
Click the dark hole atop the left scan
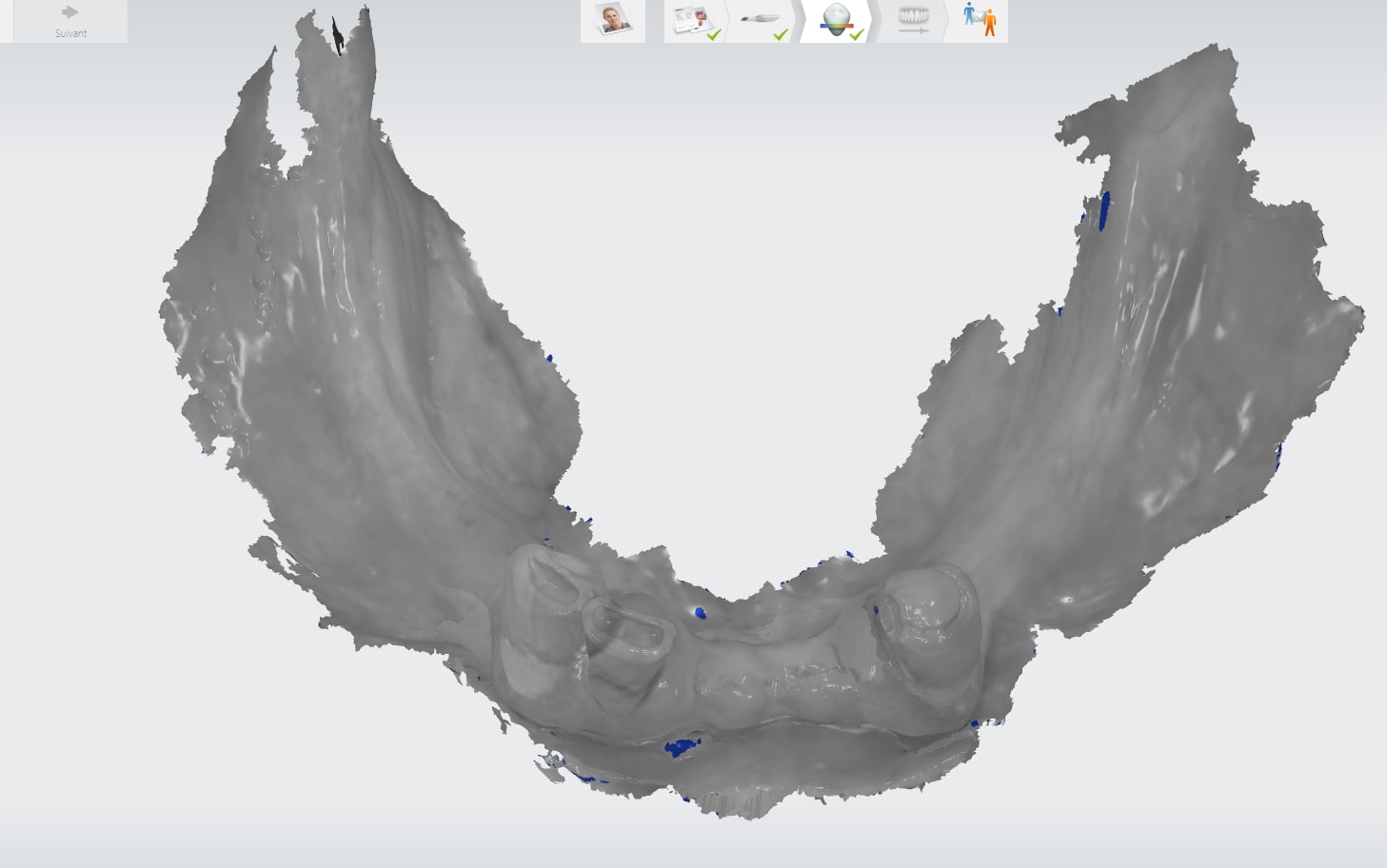coord(338,38)
